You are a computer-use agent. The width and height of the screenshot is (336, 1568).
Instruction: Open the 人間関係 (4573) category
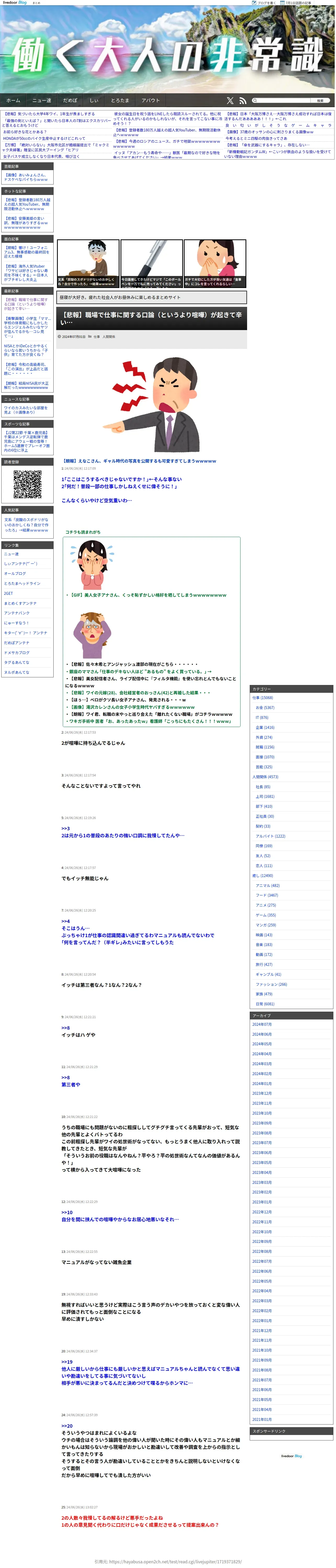click(x=265, y=777)
